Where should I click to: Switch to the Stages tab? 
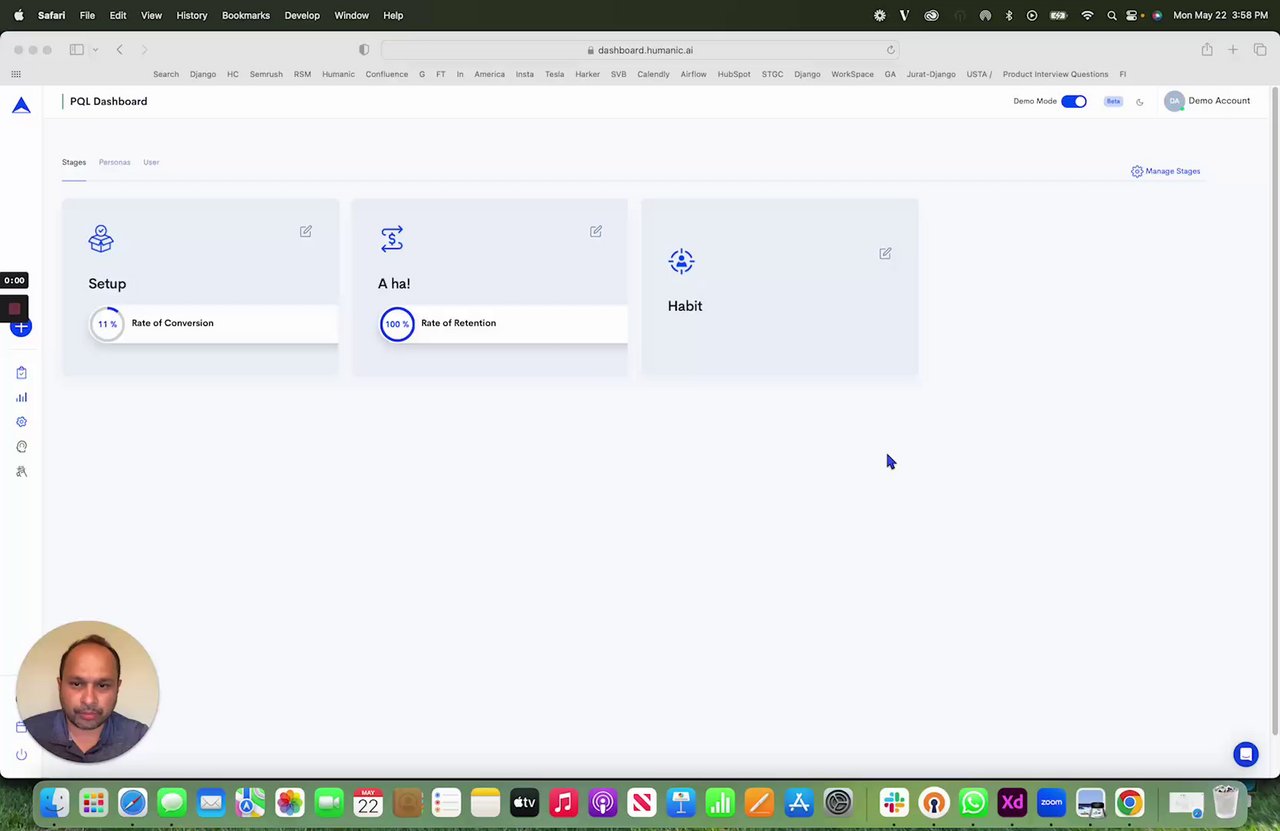tap(74, 162)
